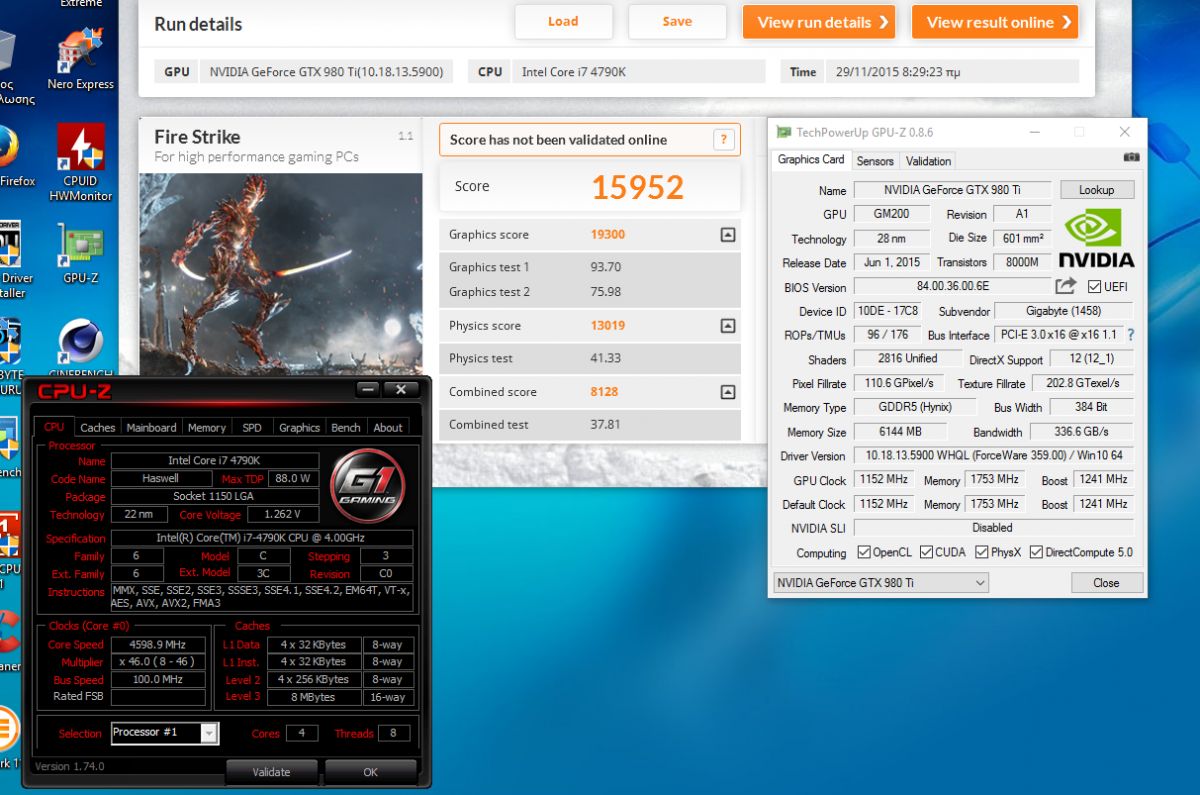The height and width of the screenshot is (795, 1200).
Task: Click the Core Voltage value 1.262 V
Action: pos(282,515)
